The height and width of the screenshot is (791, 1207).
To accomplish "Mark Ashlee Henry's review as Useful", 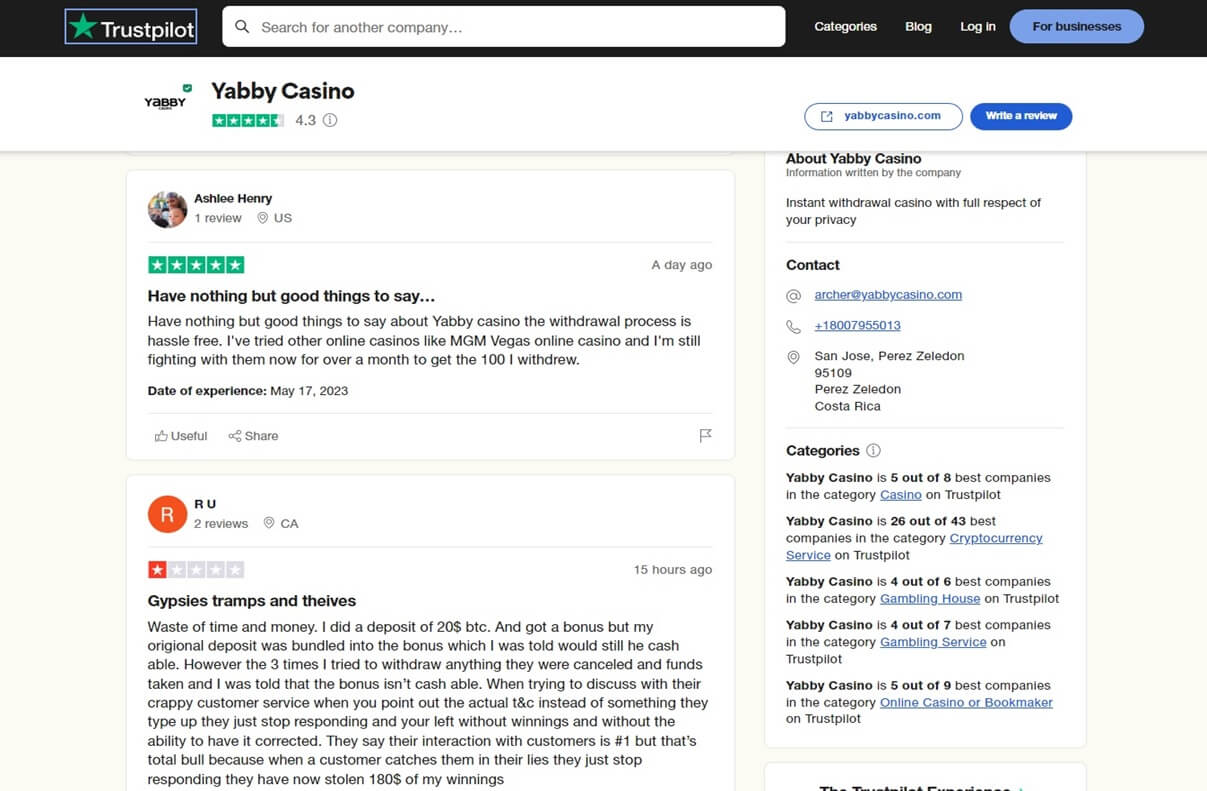I will coord(181,436).
